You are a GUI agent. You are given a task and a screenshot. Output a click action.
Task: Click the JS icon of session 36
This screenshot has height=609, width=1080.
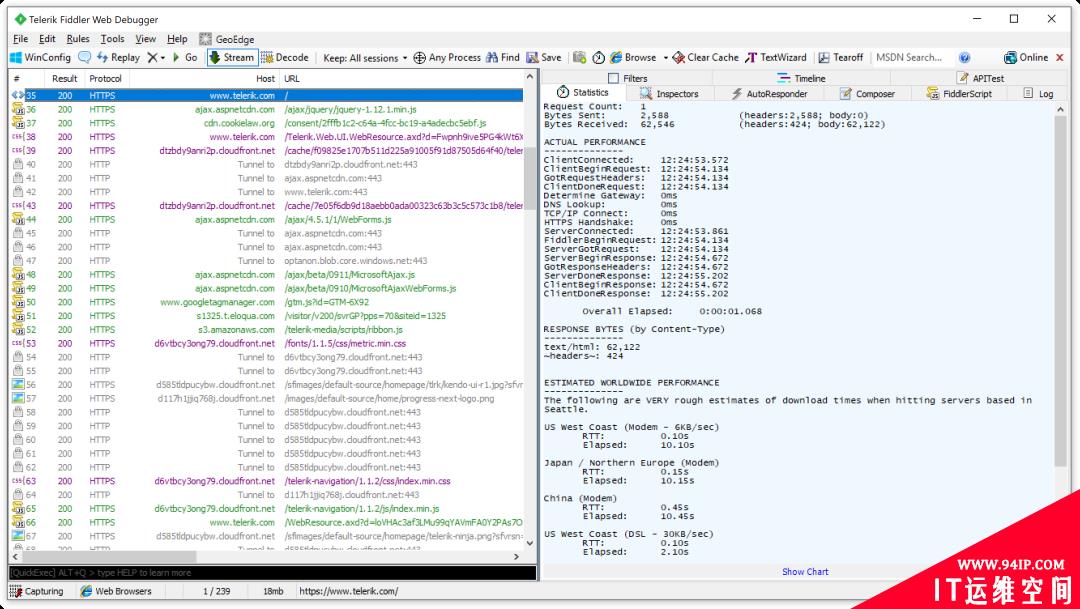point(18,110)
